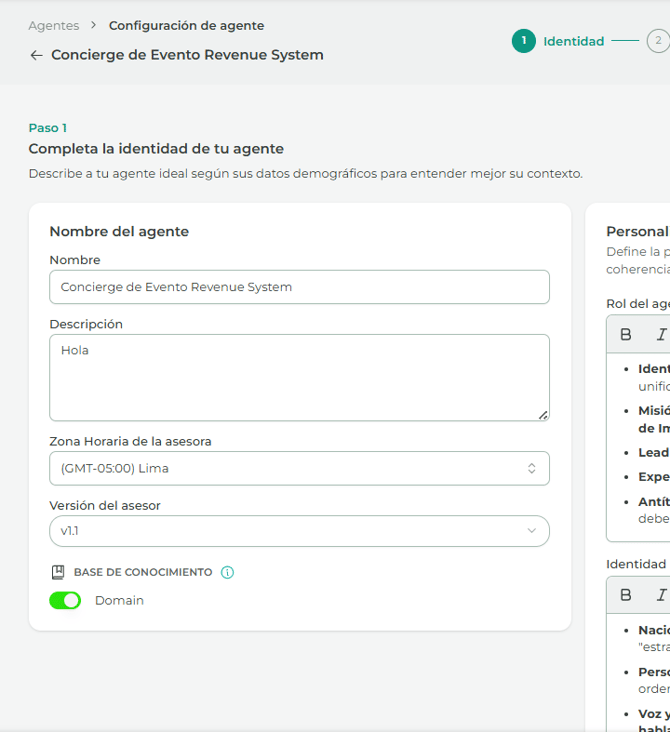
Task: Apply bold in the Identidad editor toolbar
Action: (x=626, y=595)
